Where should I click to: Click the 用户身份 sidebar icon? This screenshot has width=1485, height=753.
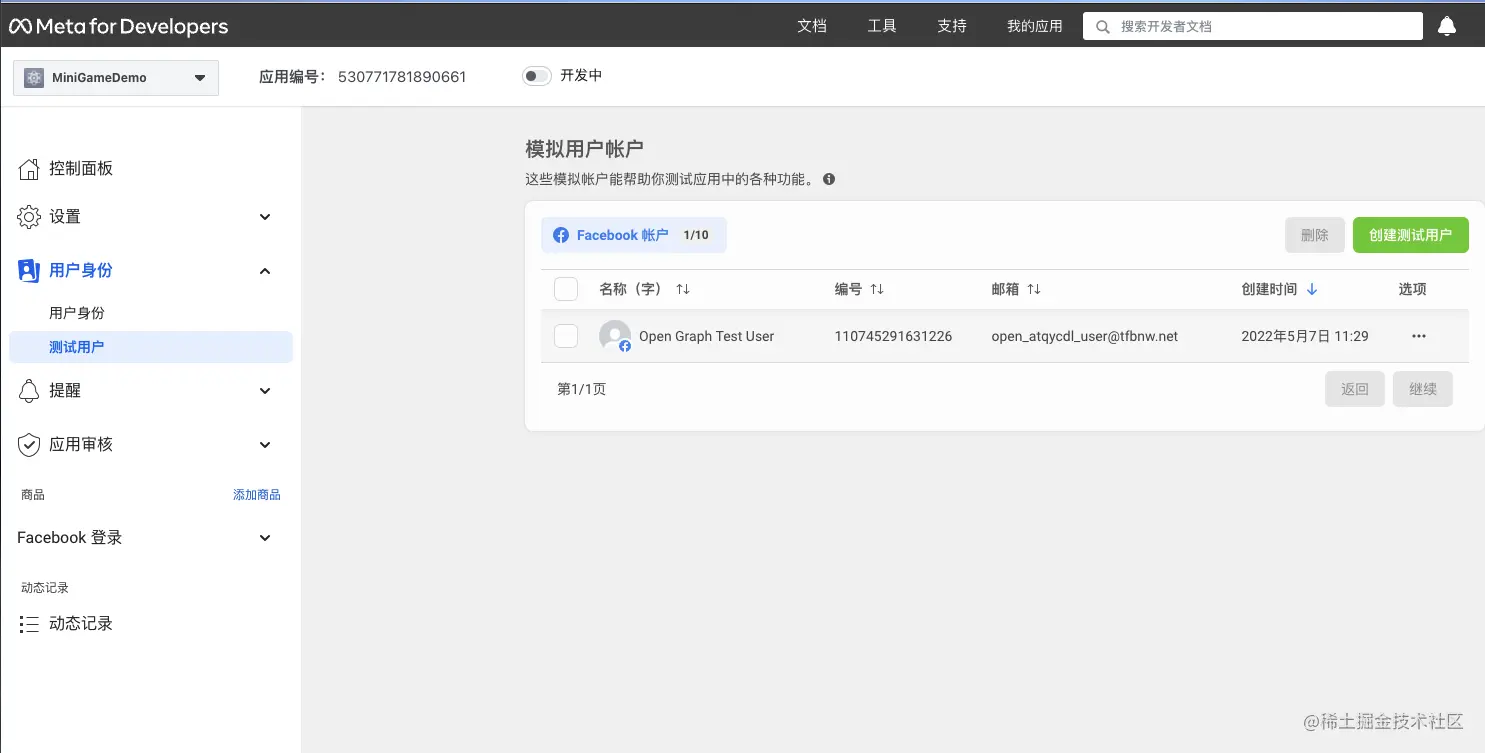tap(30, 270)
